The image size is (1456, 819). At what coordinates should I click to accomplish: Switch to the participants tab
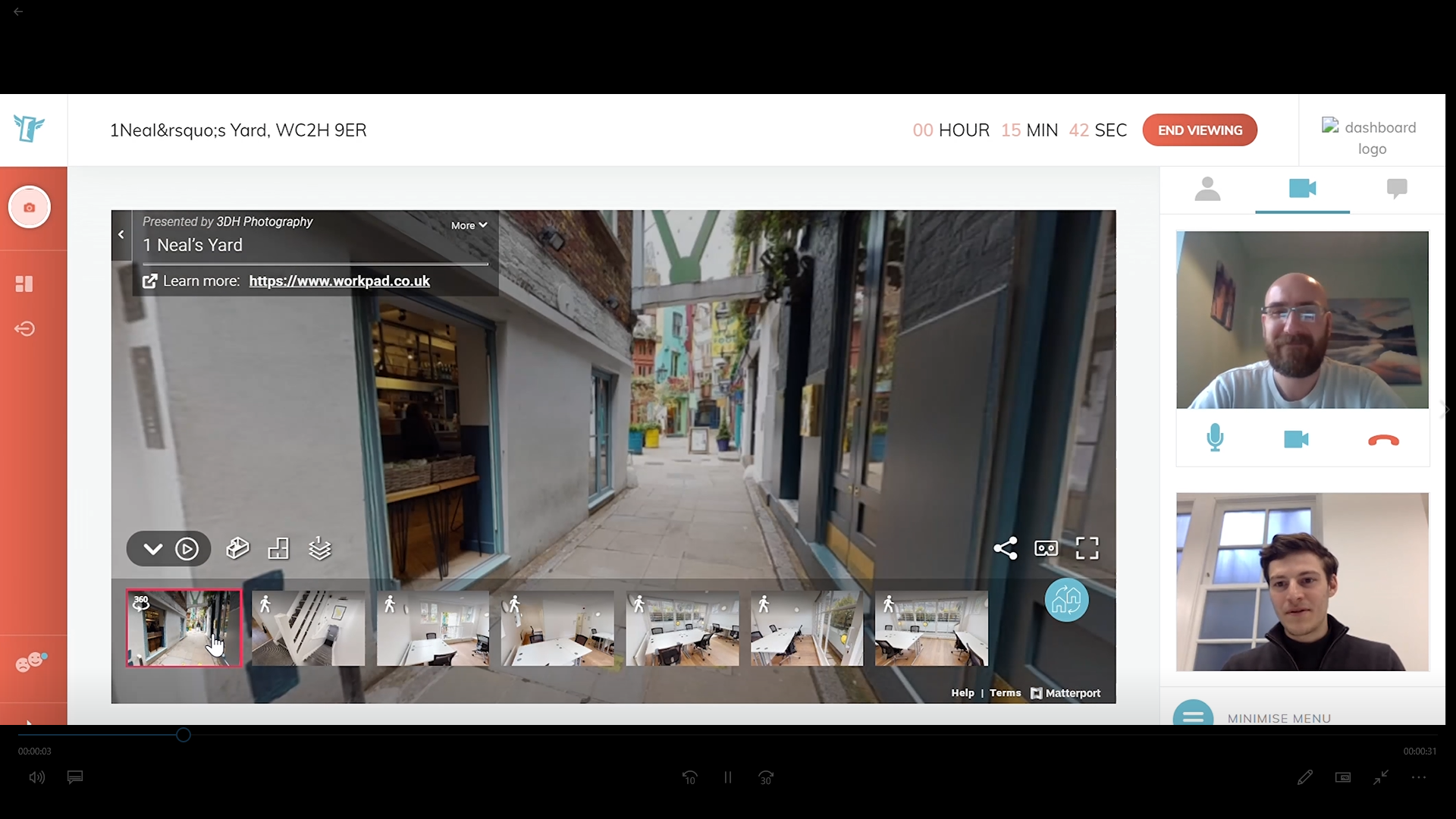pyautogui.click(x=1207, y=189)
